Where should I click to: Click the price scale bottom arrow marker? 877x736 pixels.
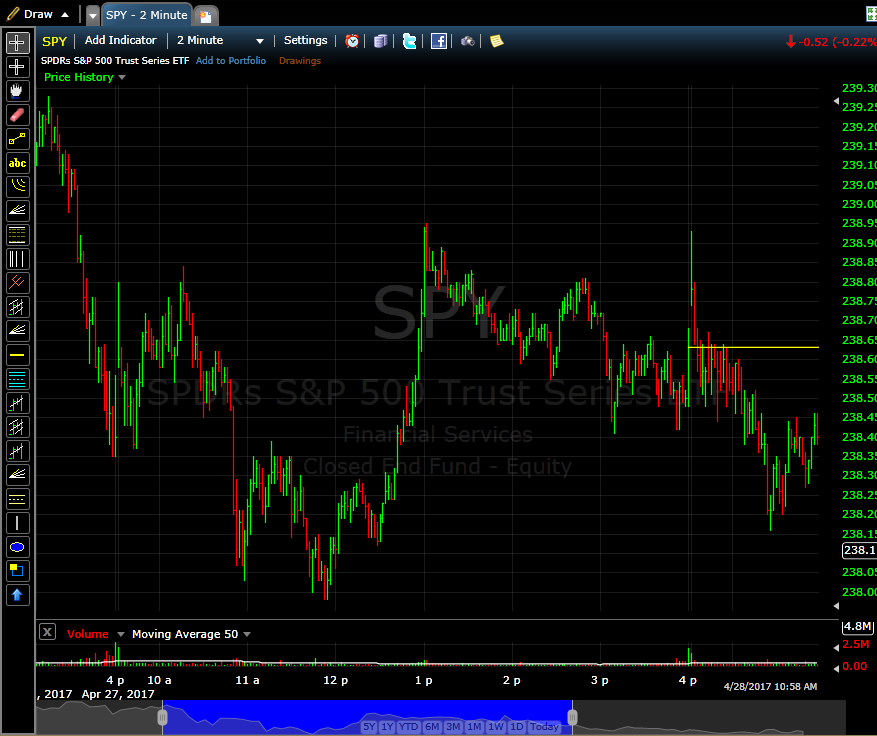click(x=837, y=606)
